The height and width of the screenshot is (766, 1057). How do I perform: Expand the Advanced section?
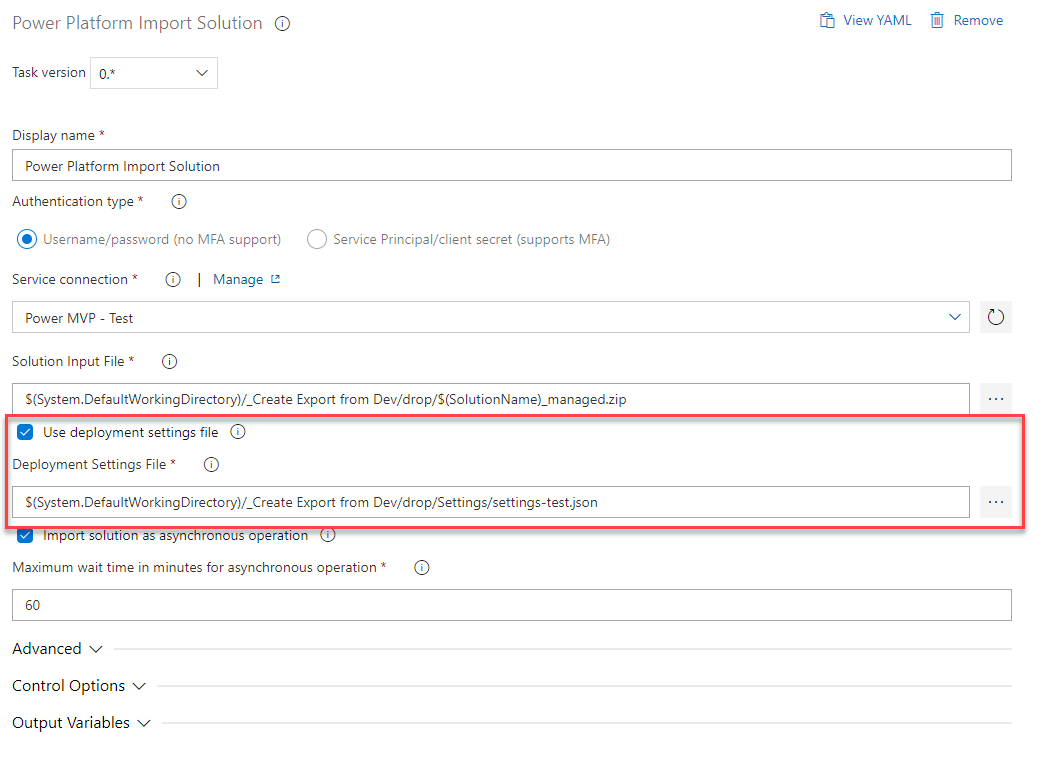[57, 649]
